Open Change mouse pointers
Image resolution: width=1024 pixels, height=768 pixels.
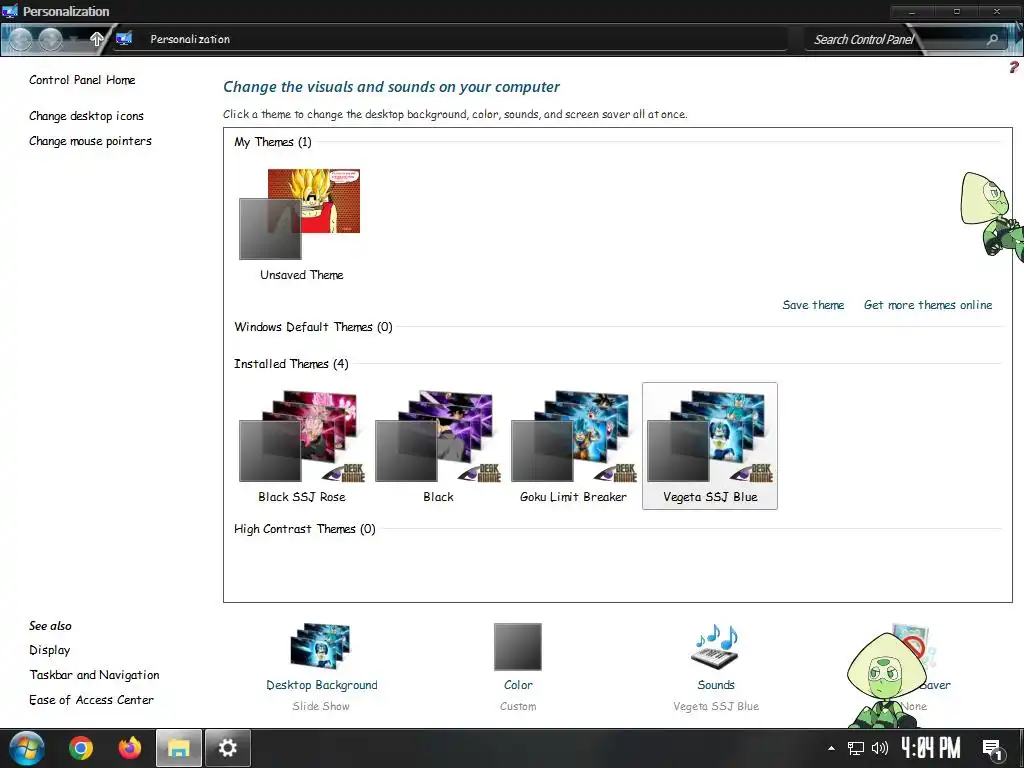90,141
